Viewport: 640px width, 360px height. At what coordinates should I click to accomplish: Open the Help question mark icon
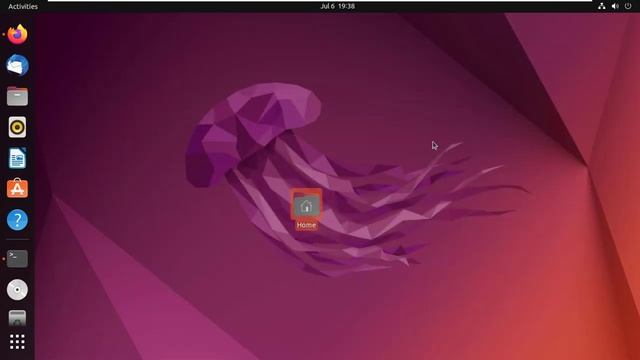pos(17,220)
